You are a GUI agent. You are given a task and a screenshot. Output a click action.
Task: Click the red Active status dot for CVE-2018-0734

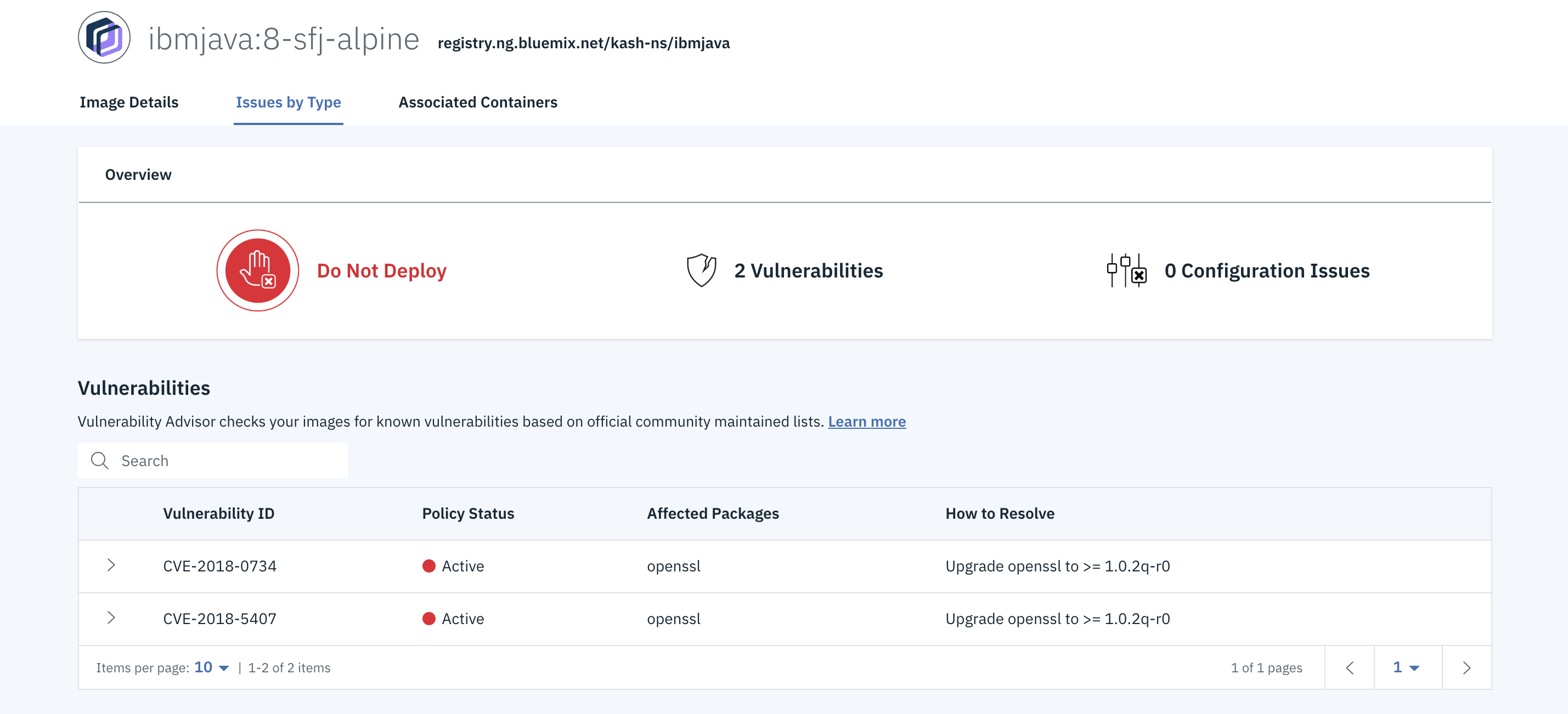[428, 565]
